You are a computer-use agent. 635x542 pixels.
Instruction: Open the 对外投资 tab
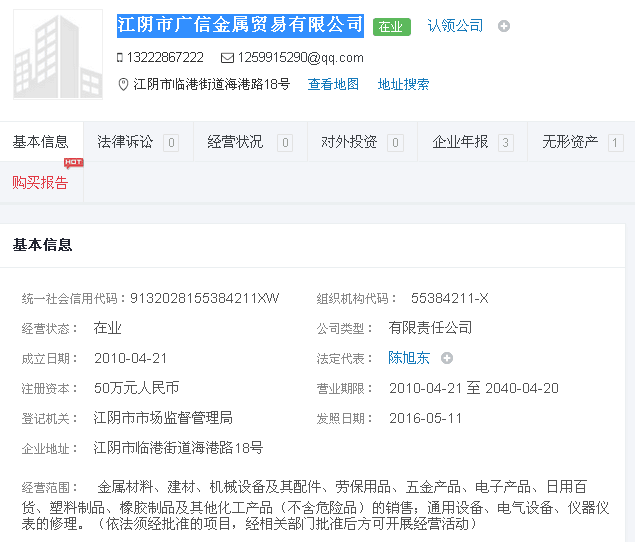tap(349, 142)
